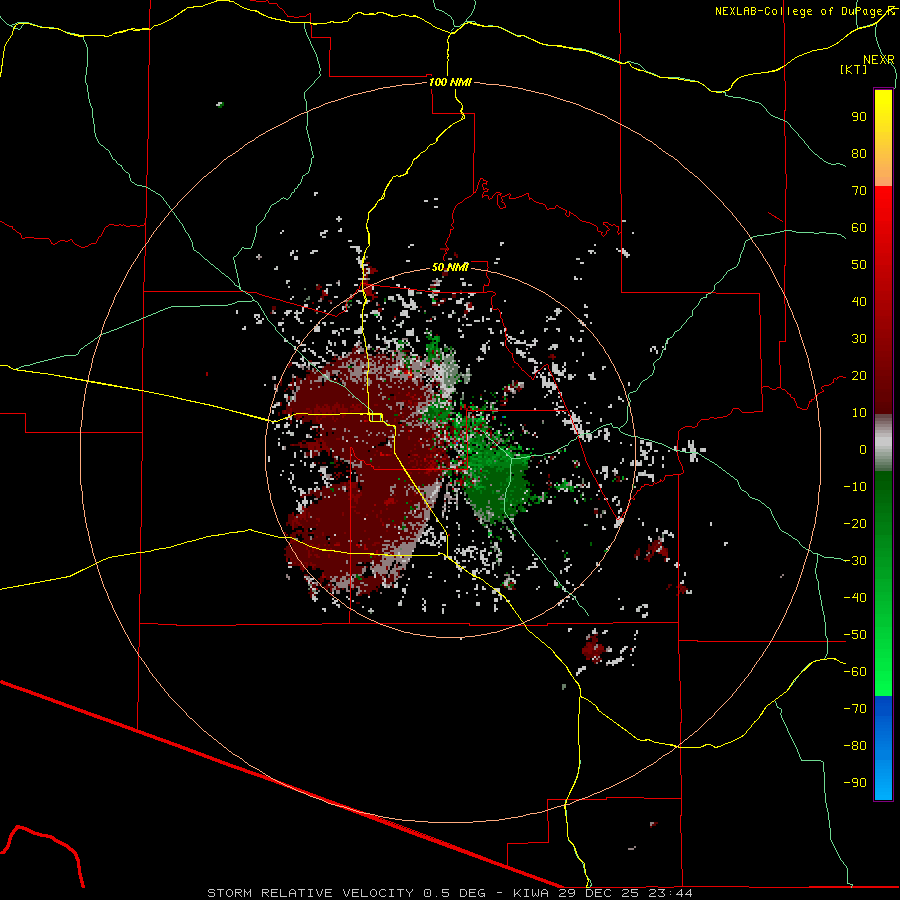Viewport: 900px width, 900px height.
Task: Click the -10 scale value
Action: pos(855,487)
